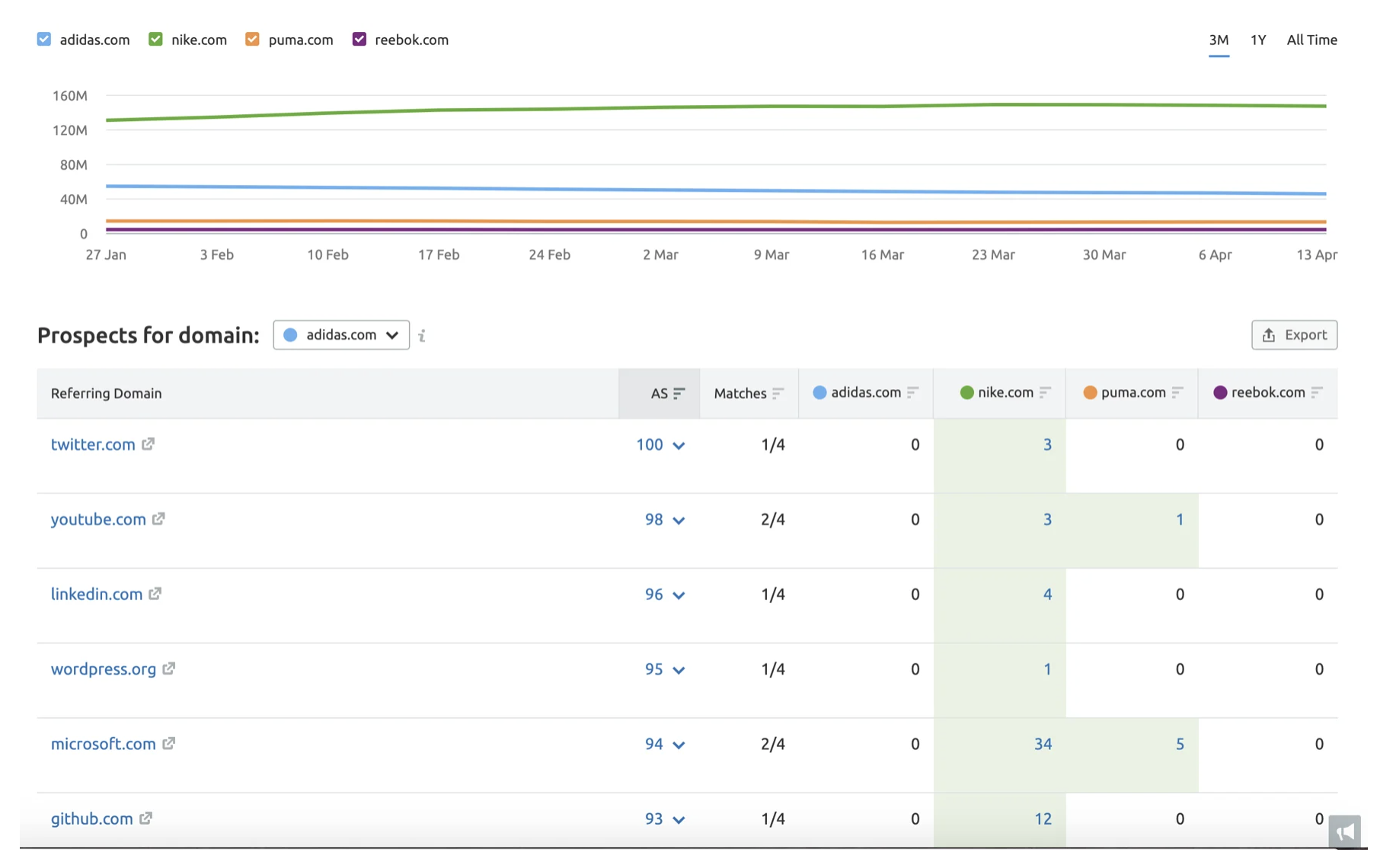Screen dimensions: 1380x868
Task: Open the adidas.com prospects domain dropdown
Action: (341, 335)
